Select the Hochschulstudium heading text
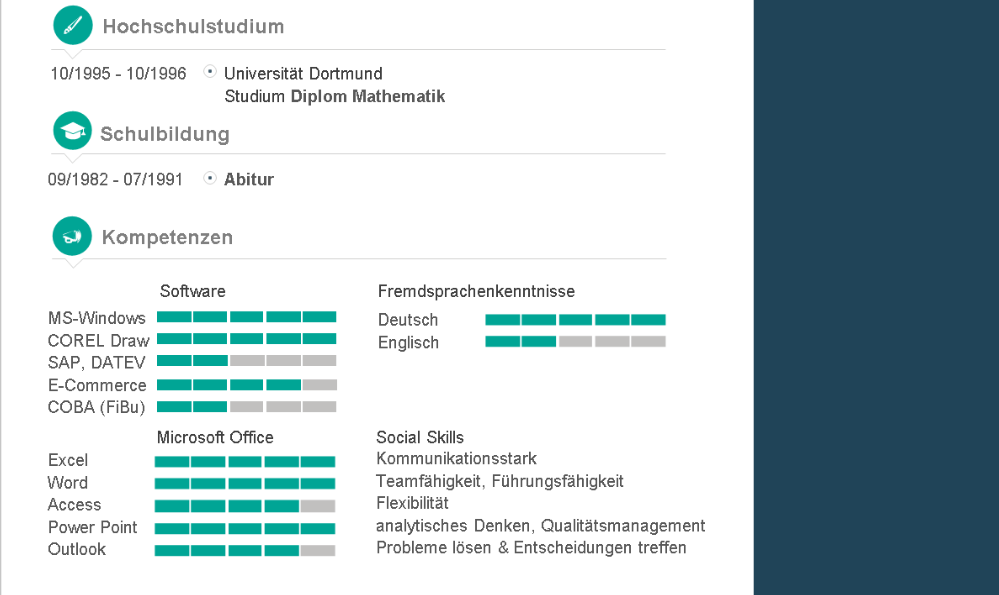The height and width of the screenshot is (595, 999). pyautogui.click(x=193, y=27)
